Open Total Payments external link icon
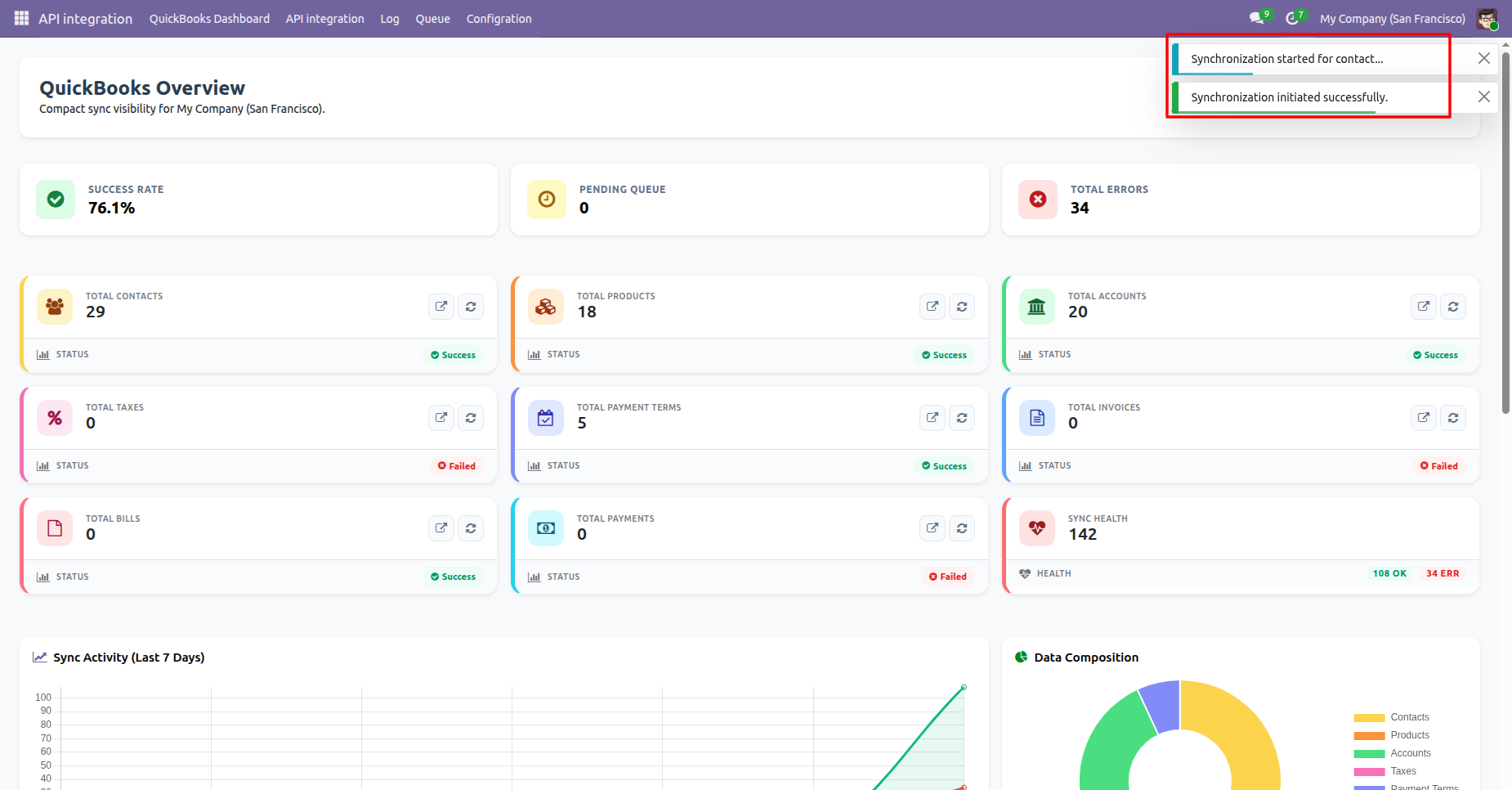Viewport: 1512px width, 790px height. [933, 528]
